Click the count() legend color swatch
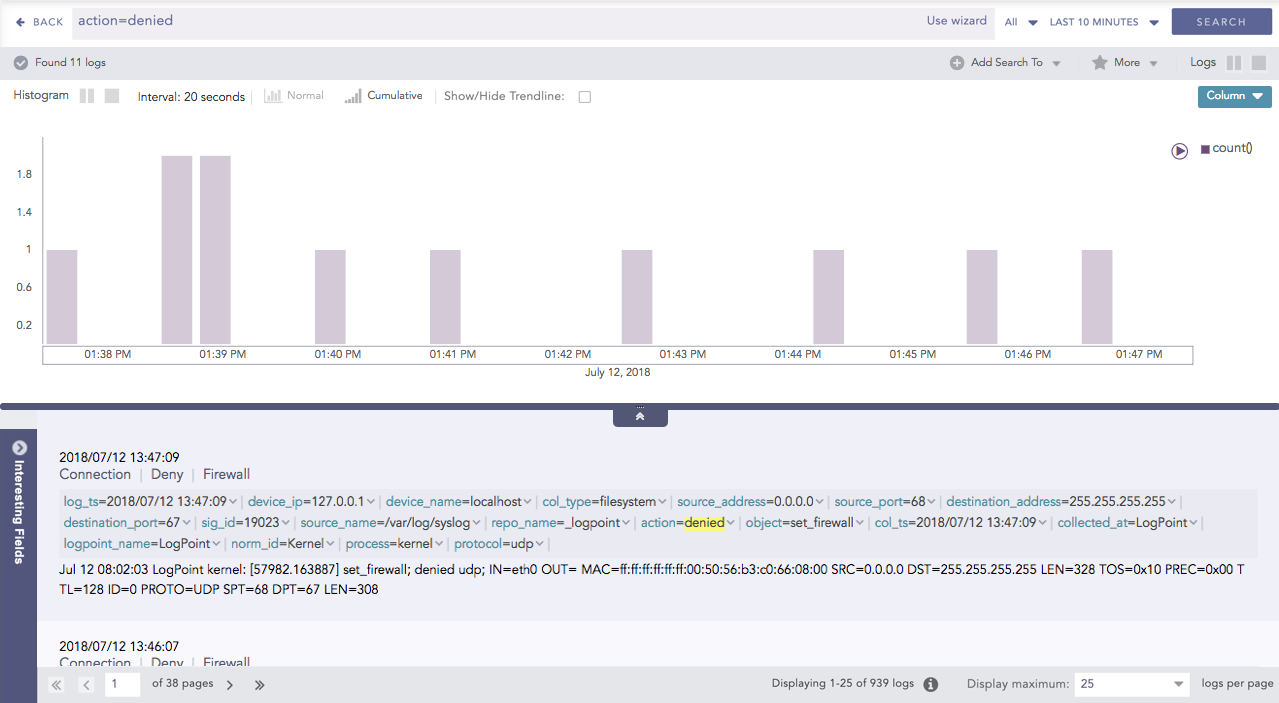Image resolution: width=1279 pixels, height=703 pixels. pyautogui.click(x=1205, y=149)
